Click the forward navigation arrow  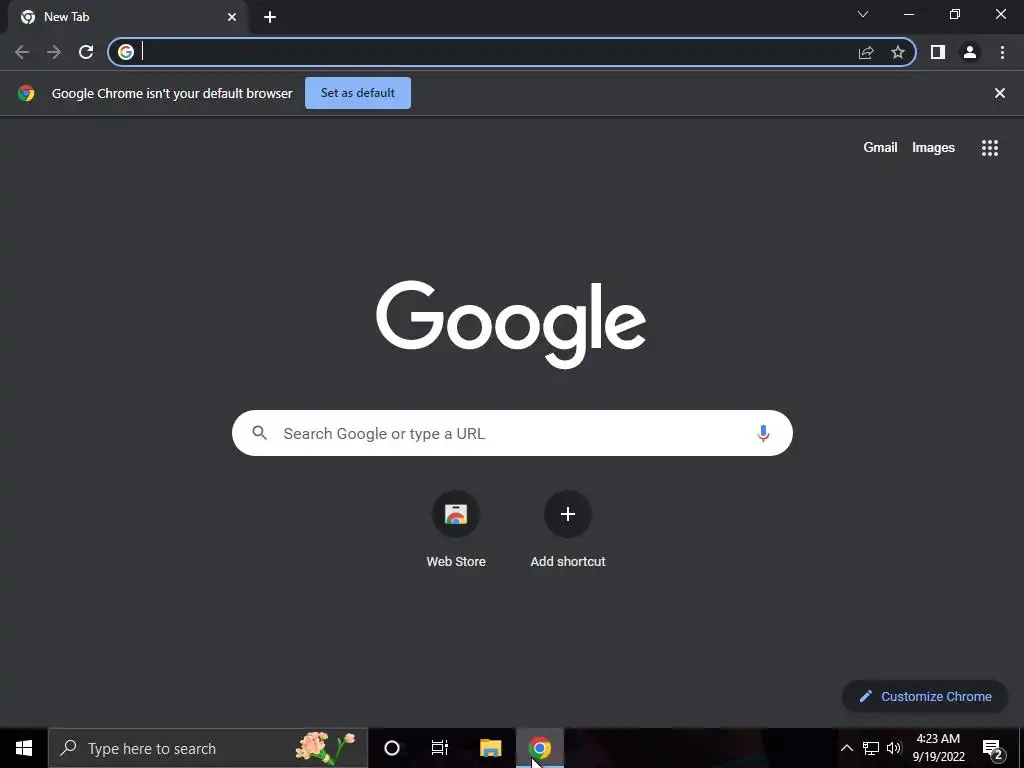(x=54, y=52)
